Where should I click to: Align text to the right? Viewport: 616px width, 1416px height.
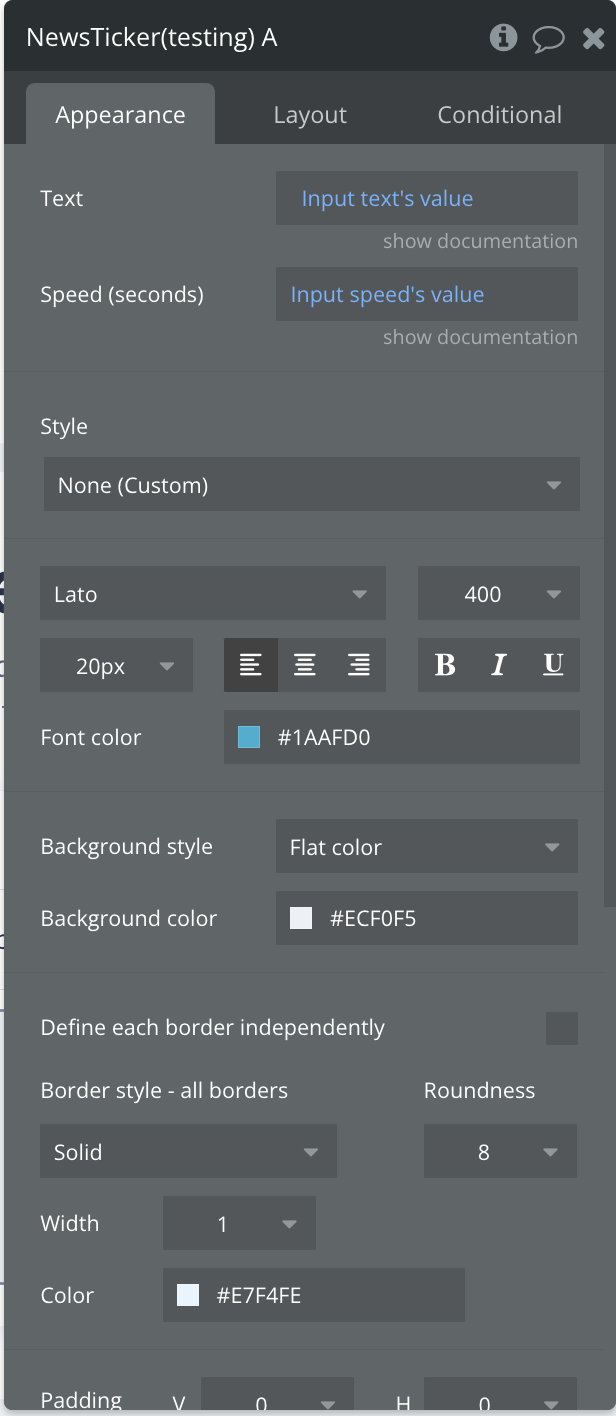click(359, 665)
